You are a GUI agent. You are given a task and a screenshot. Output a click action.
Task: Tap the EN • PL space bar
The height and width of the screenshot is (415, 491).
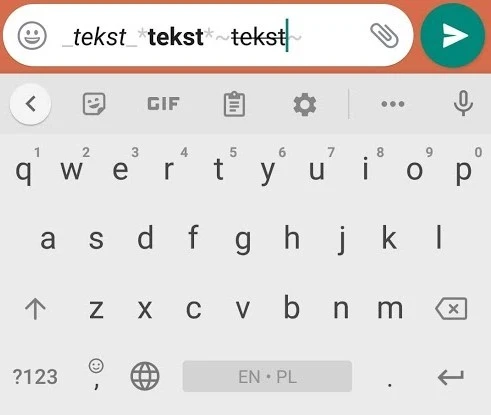point(267,376)
